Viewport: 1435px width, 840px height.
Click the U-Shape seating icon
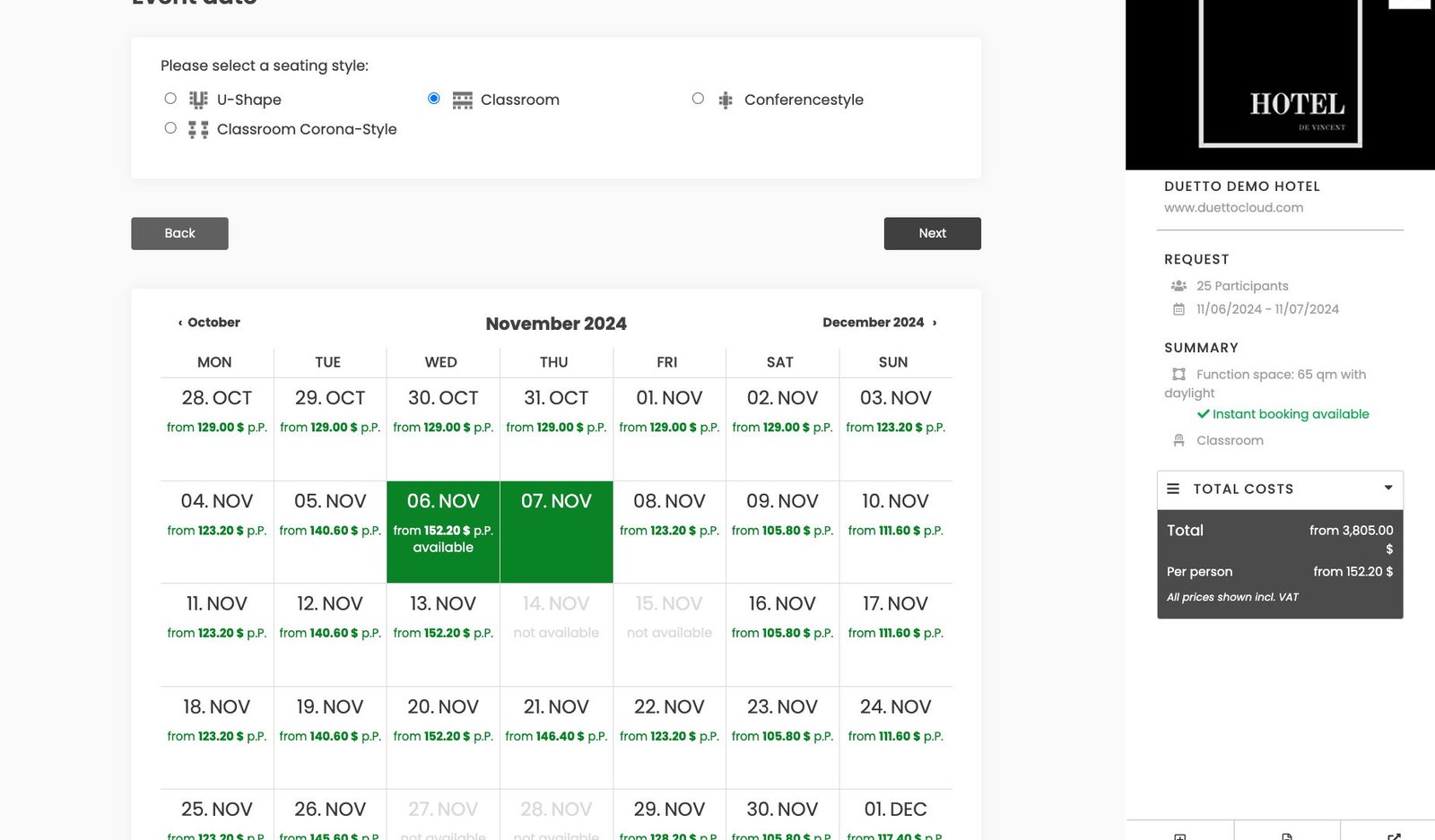198,100
